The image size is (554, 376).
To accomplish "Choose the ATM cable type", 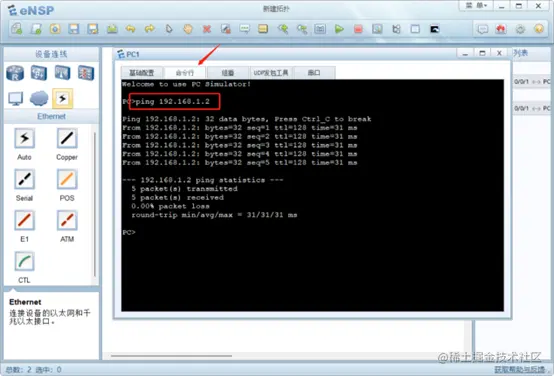I will (67, 220).
